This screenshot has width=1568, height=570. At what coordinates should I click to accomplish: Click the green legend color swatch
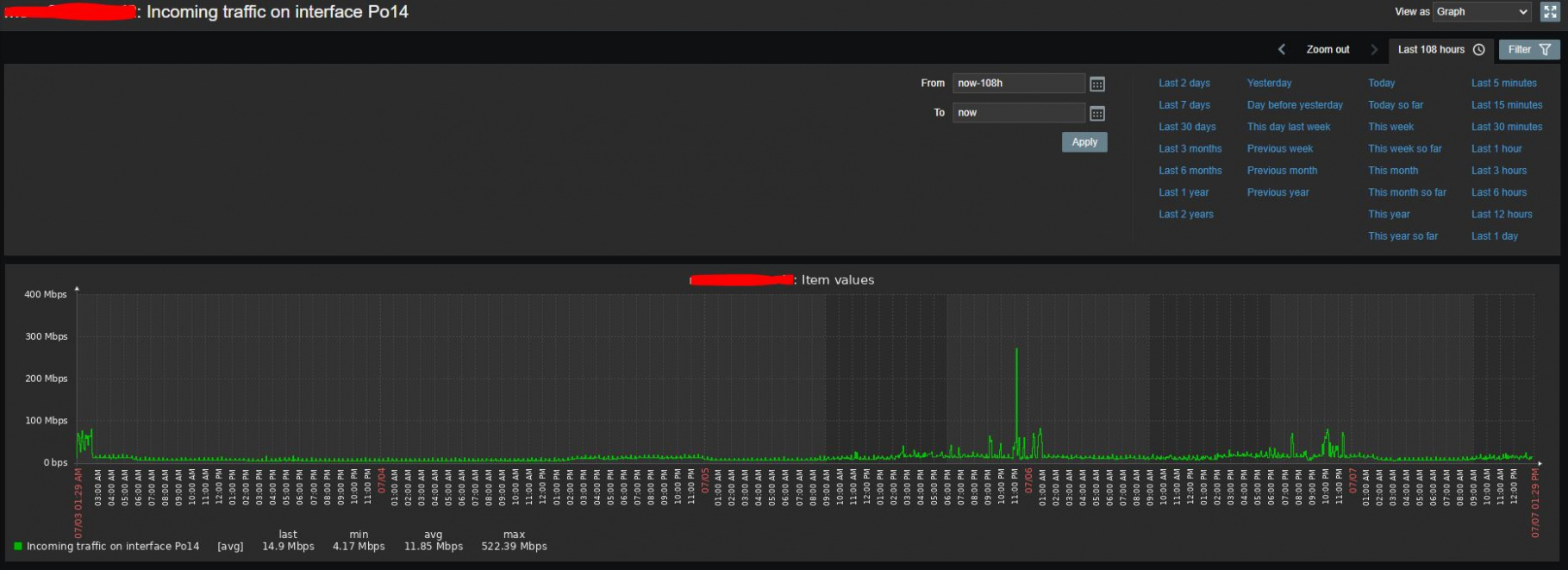pyautogui.click(x=18, y=547)
